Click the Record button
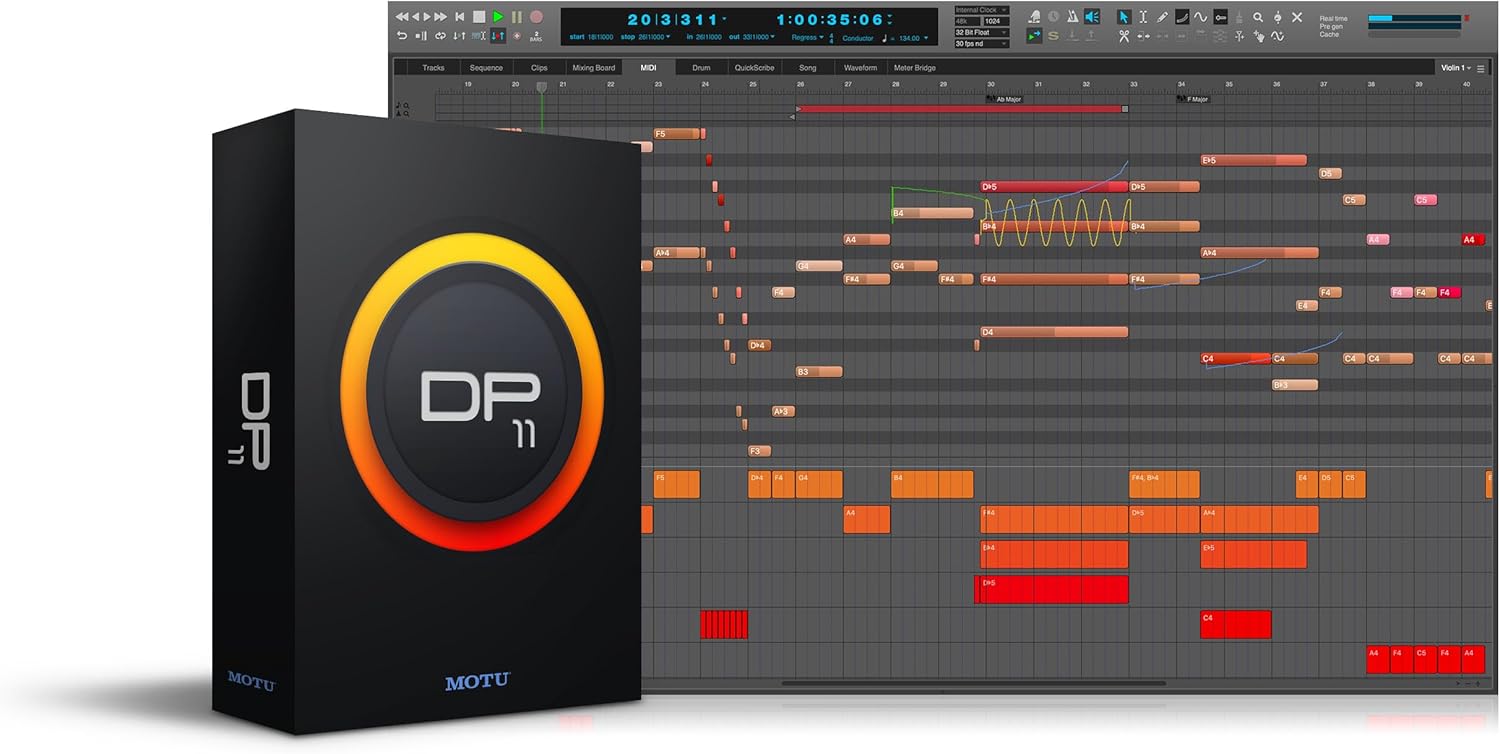Image resolution: width=1500 pixels, height=754 pixels. coord(537,16)
